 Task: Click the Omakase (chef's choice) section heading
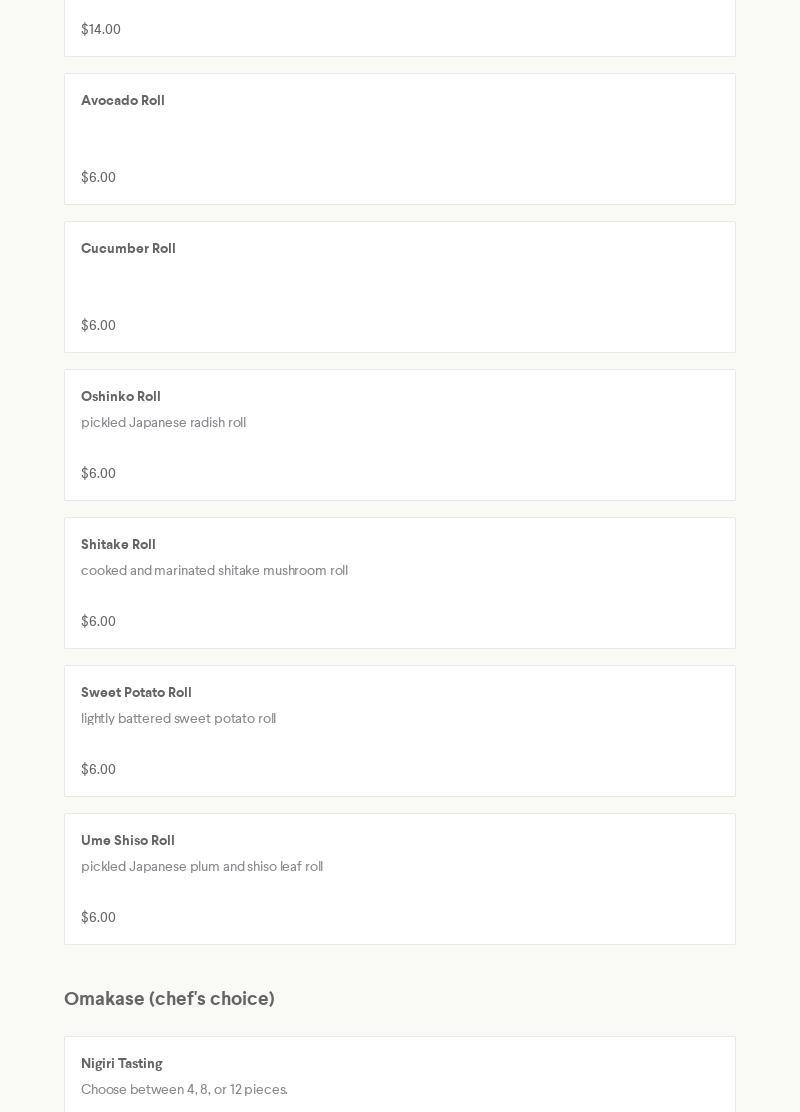(170, 999)
